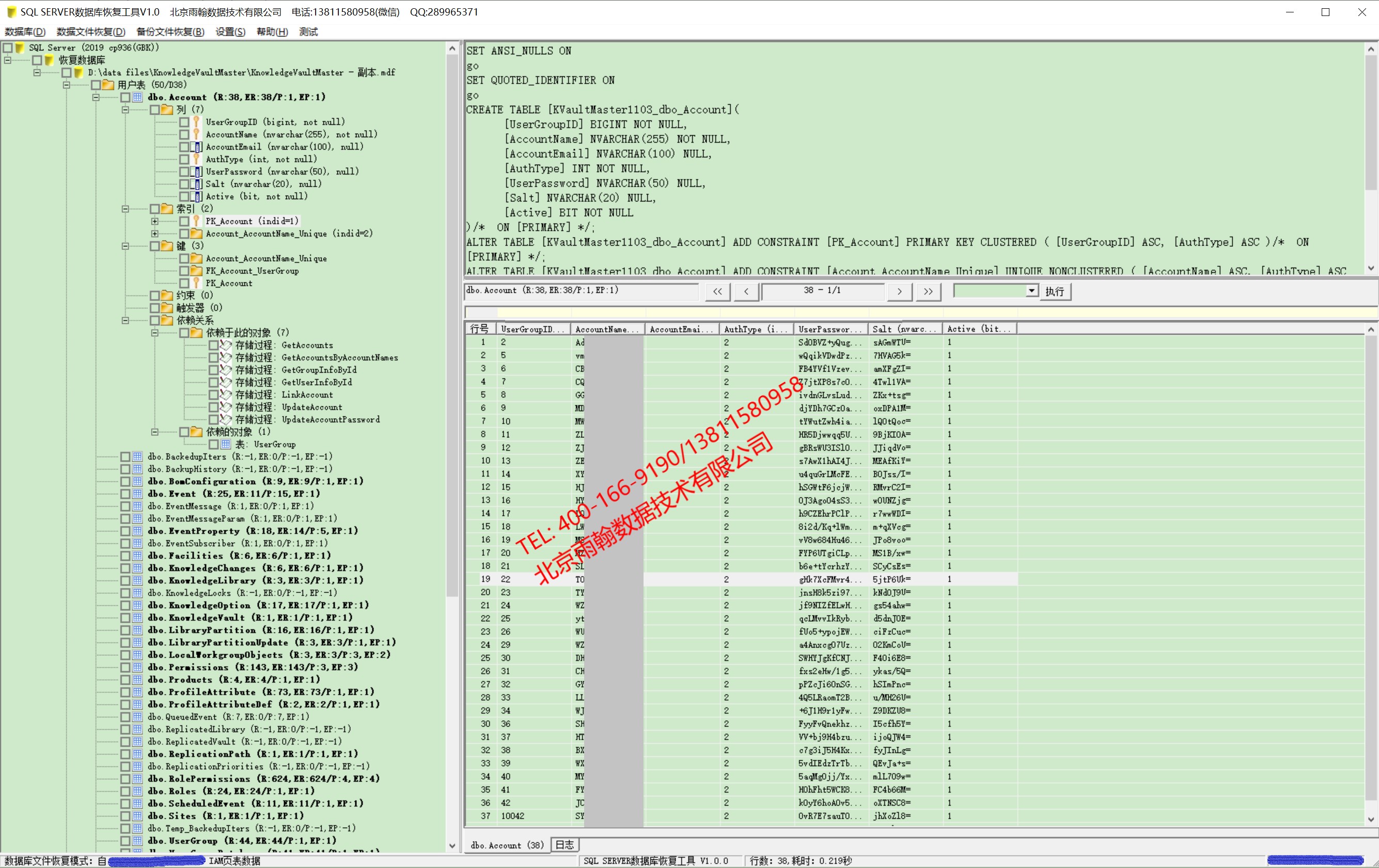Expand the PK_Account index node

pyautogui.click(x=154, y=221)
